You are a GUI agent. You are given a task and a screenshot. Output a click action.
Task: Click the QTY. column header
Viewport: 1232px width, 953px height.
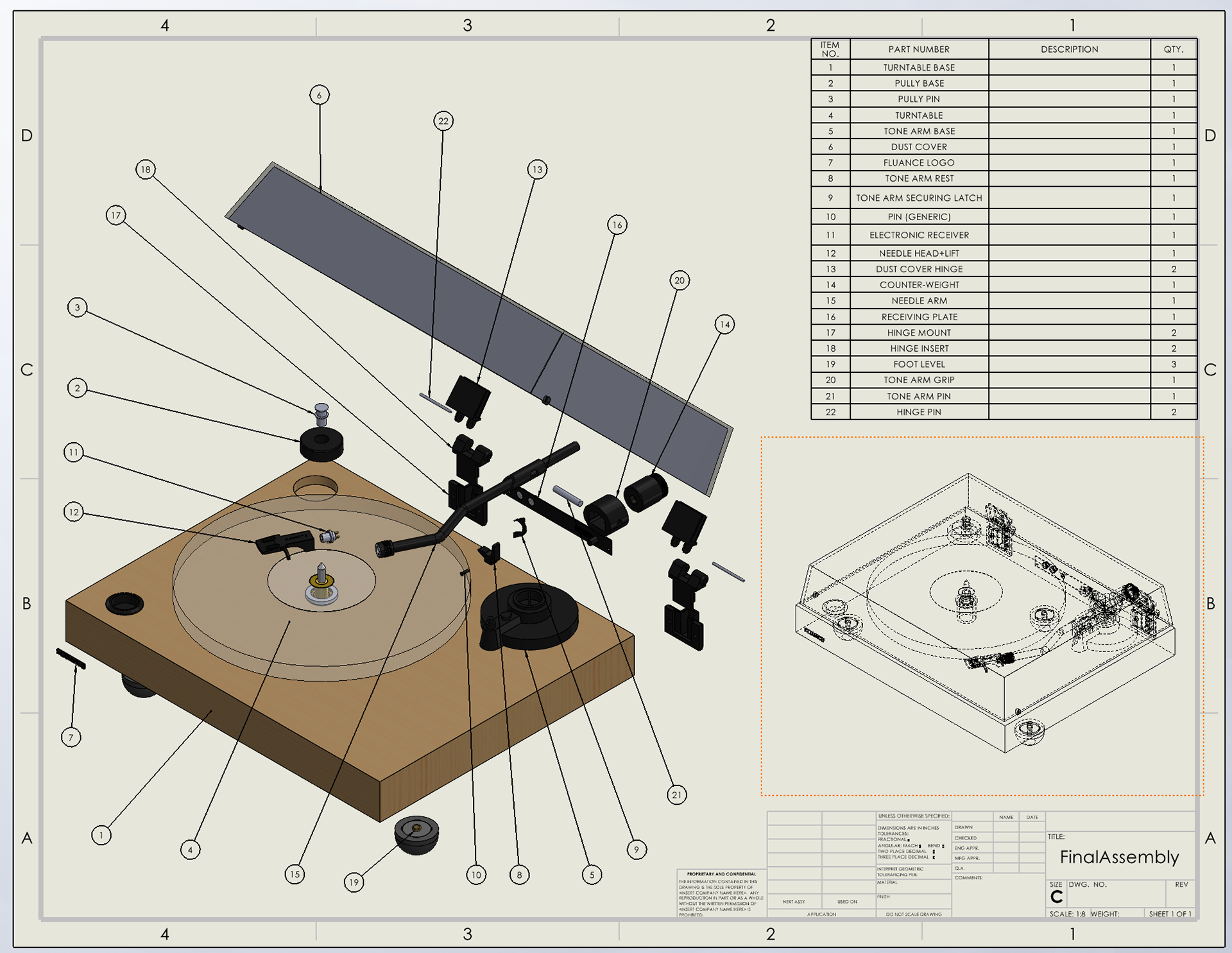click(x=1173, y=49)
